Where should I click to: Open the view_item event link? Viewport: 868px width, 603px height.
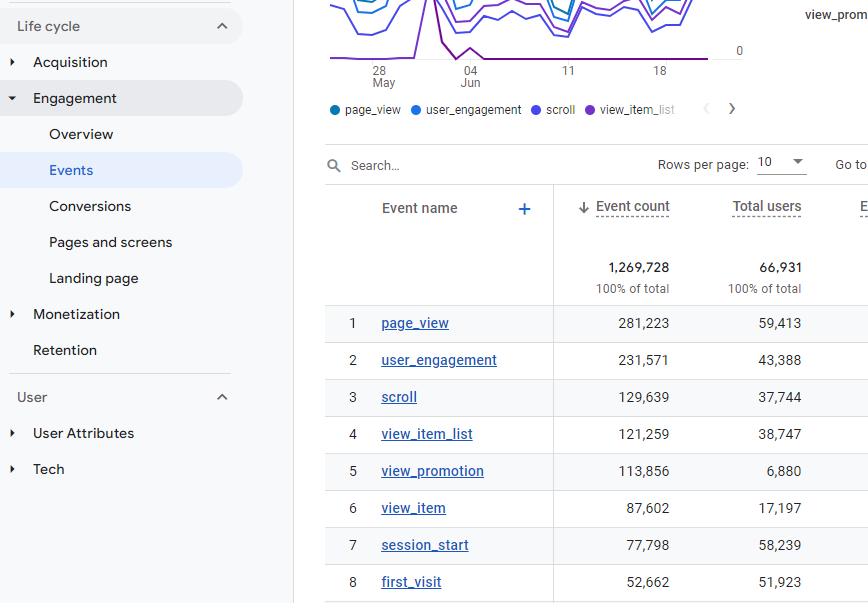[x=414, y=508]
